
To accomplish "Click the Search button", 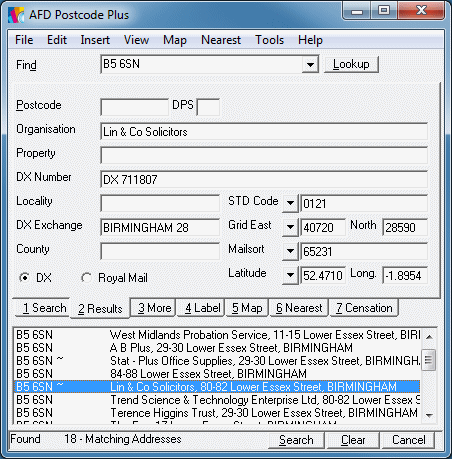I will point(296,440).
